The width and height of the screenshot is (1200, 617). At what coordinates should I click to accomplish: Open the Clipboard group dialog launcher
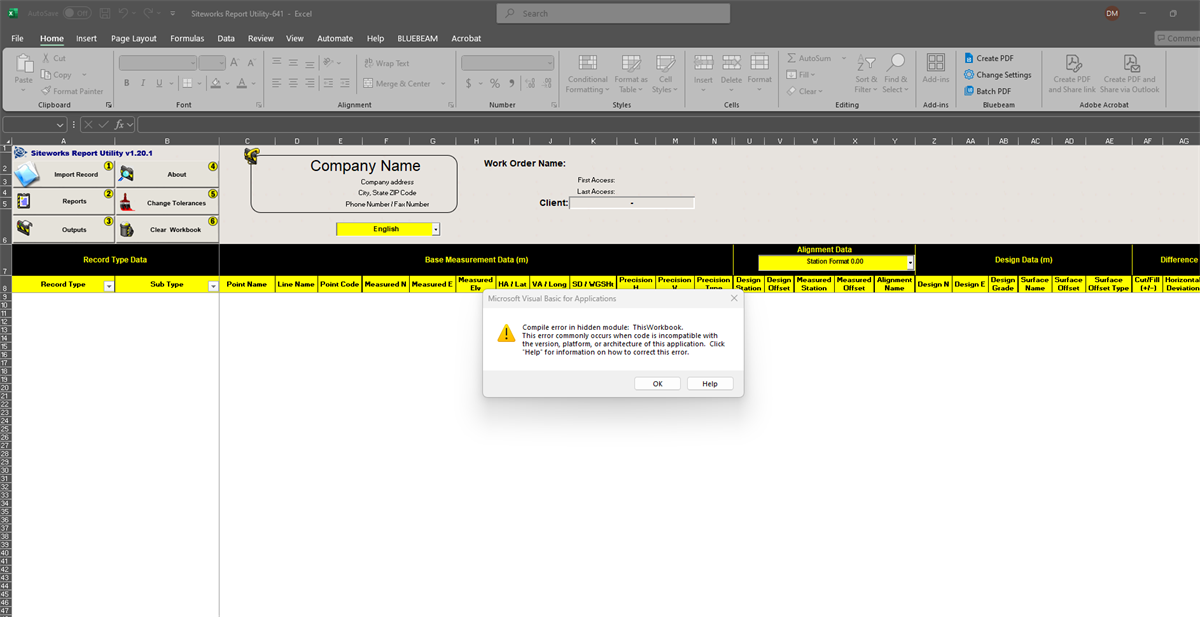click(108, 104)
